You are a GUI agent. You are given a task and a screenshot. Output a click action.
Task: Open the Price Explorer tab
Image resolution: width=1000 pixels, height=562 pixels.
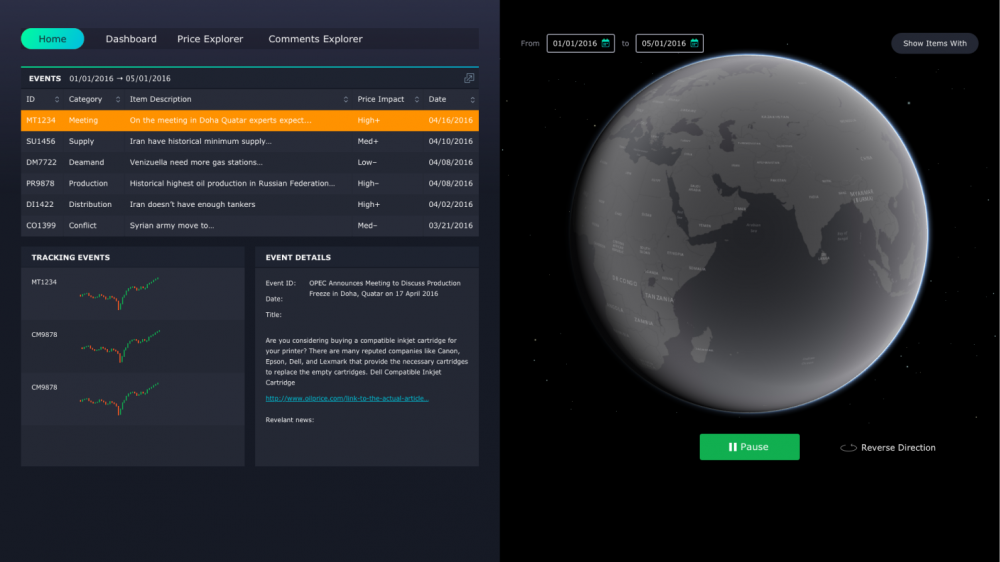coord(210,39)
